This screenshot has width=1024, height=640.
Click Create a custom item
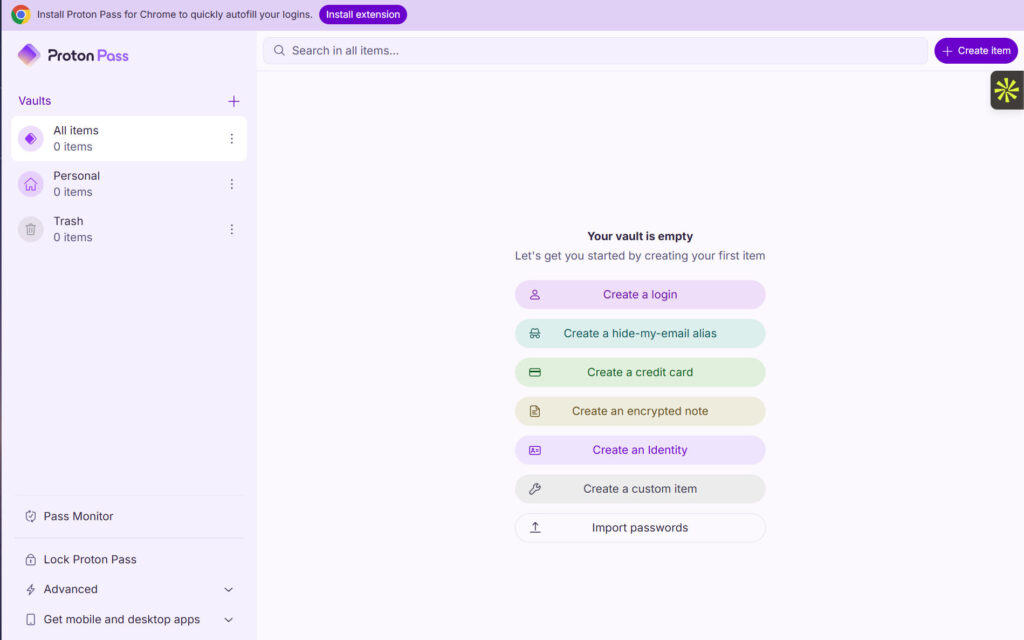click(640, 488)
